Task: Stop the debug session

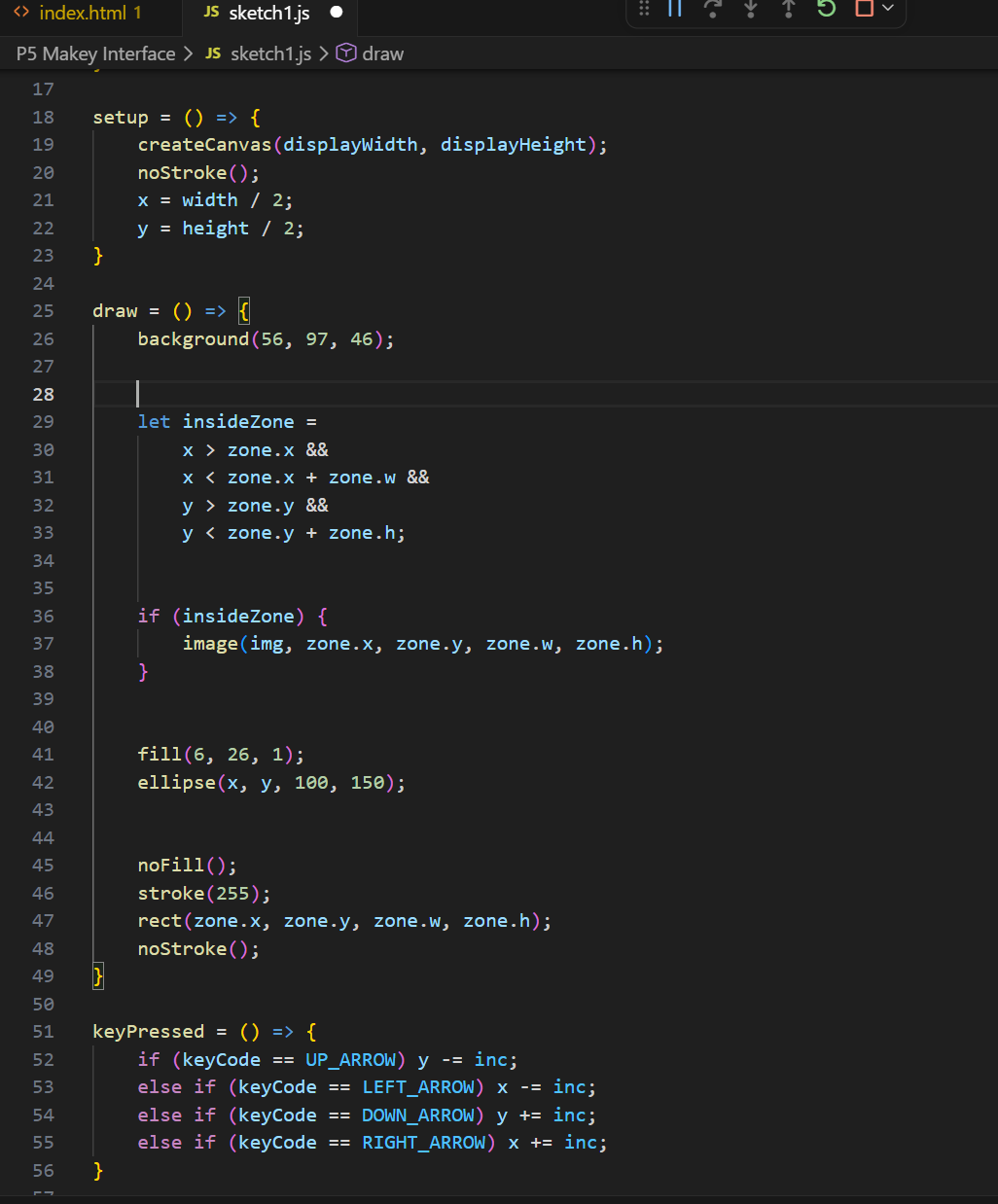Action: click(864, 8)
